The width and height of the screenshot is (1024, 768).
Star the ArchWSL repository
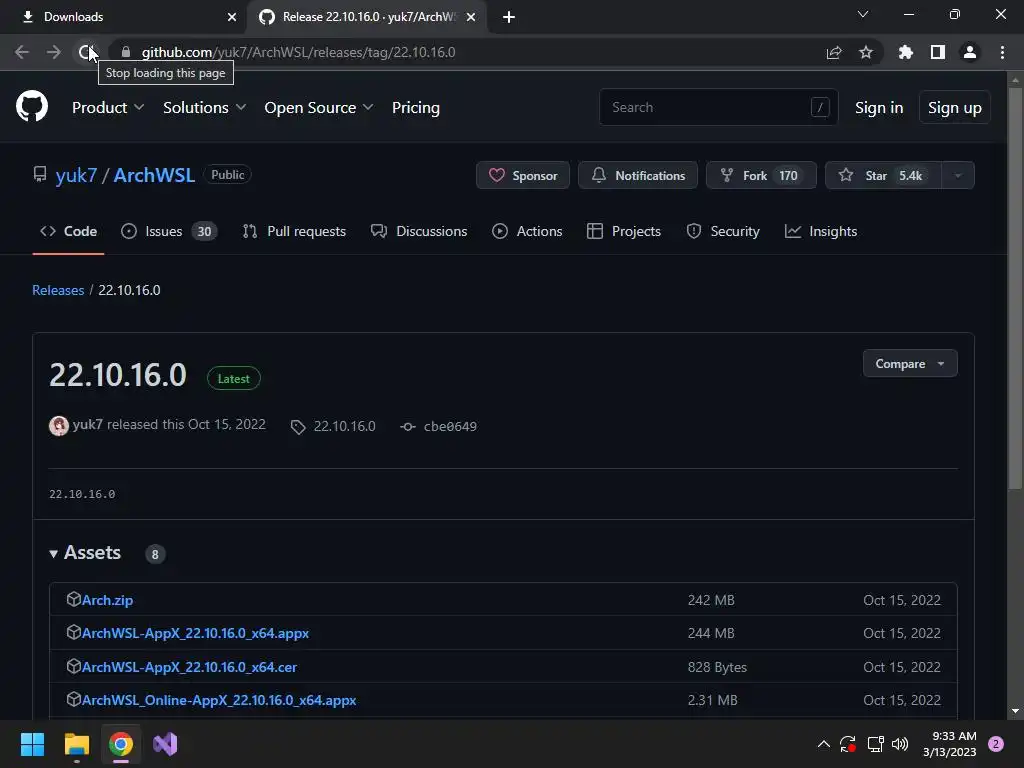click(x=883, y=175)
